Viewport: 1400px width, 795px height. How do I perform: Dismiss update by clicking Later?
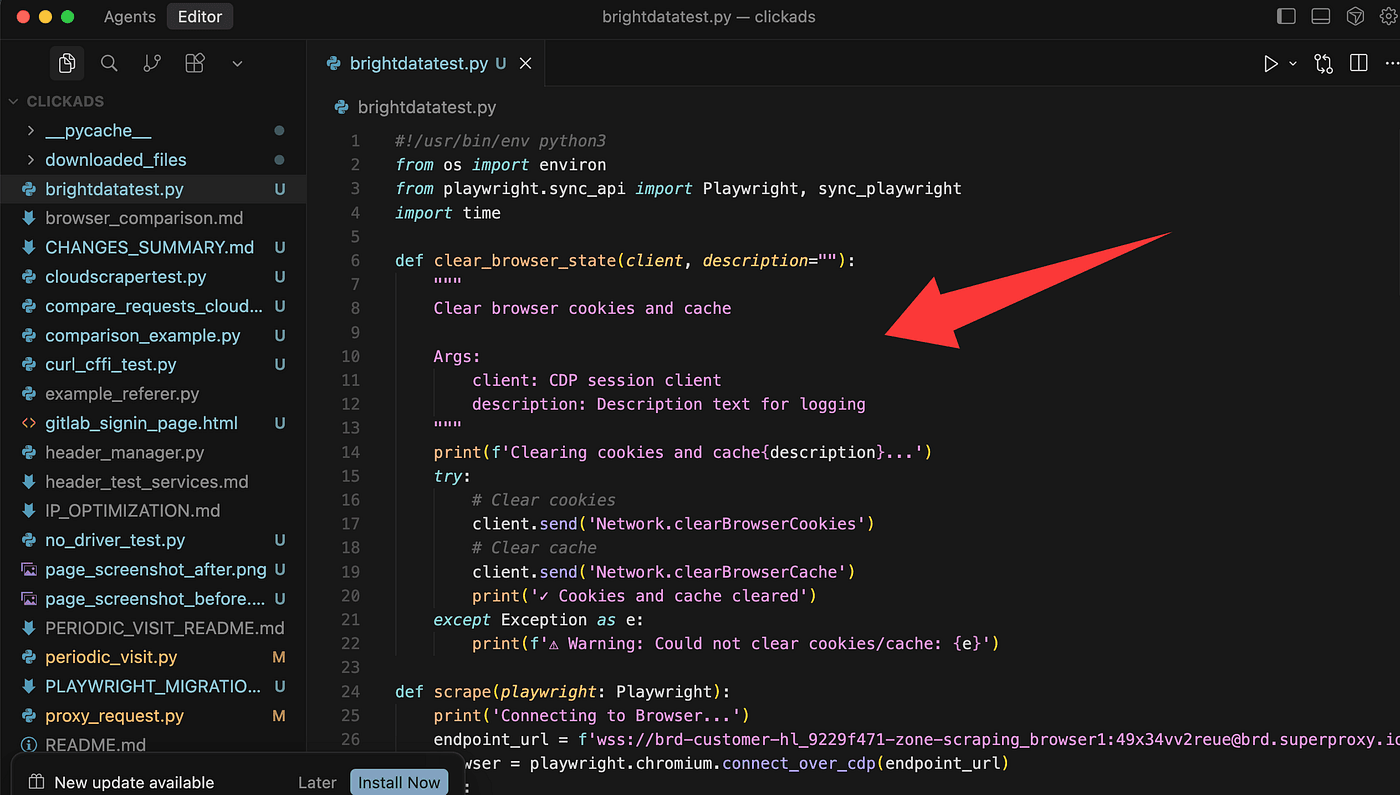pos(317,782)
